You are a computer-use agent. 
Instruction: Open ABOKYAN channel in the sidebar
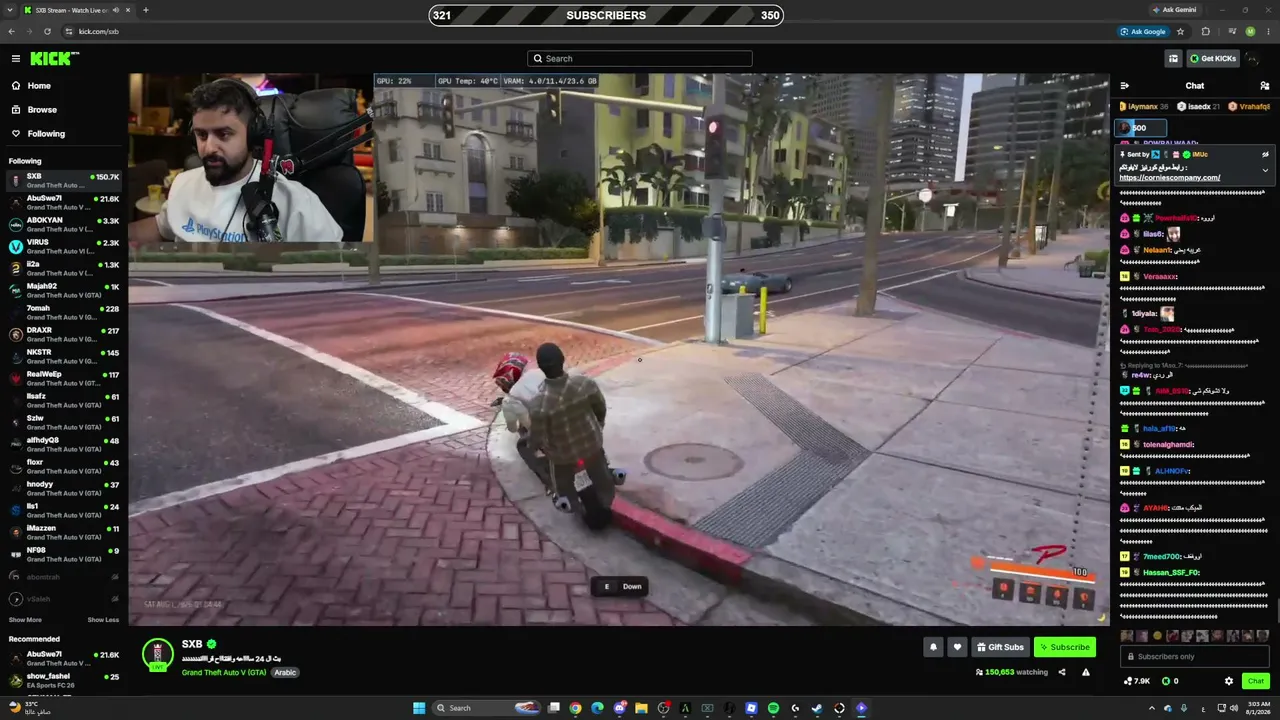tap(64, 225)
